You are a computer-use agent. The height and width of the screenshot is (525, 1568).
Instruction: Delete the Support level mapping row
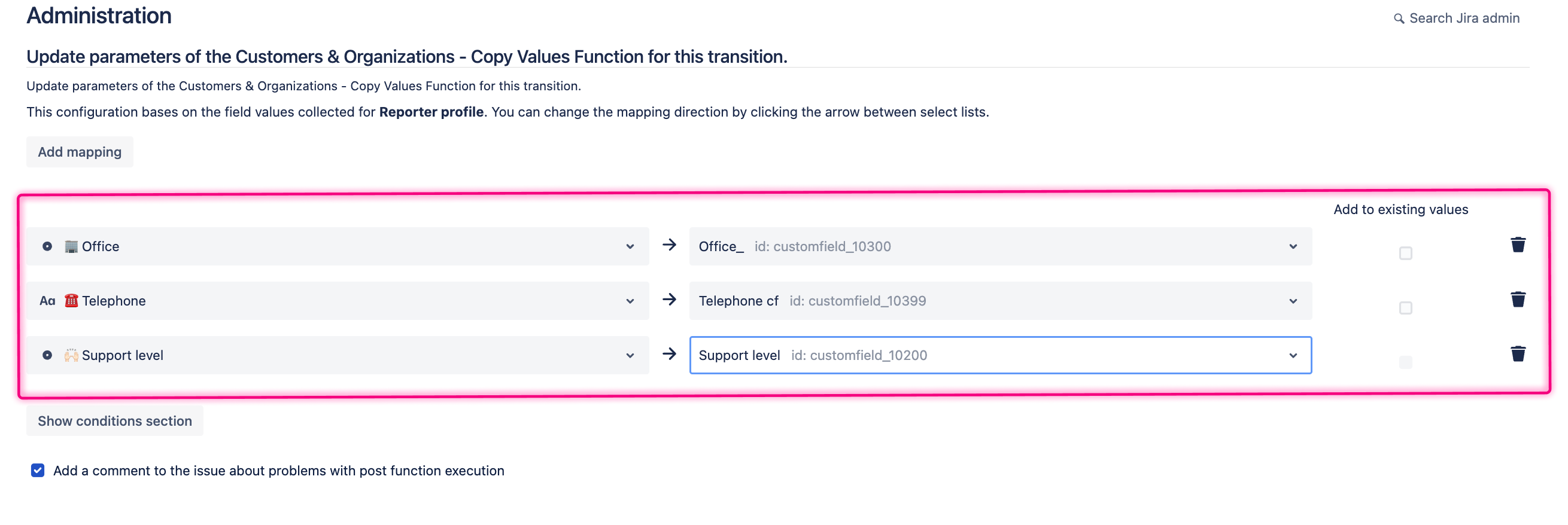(x=1518, y=353)
